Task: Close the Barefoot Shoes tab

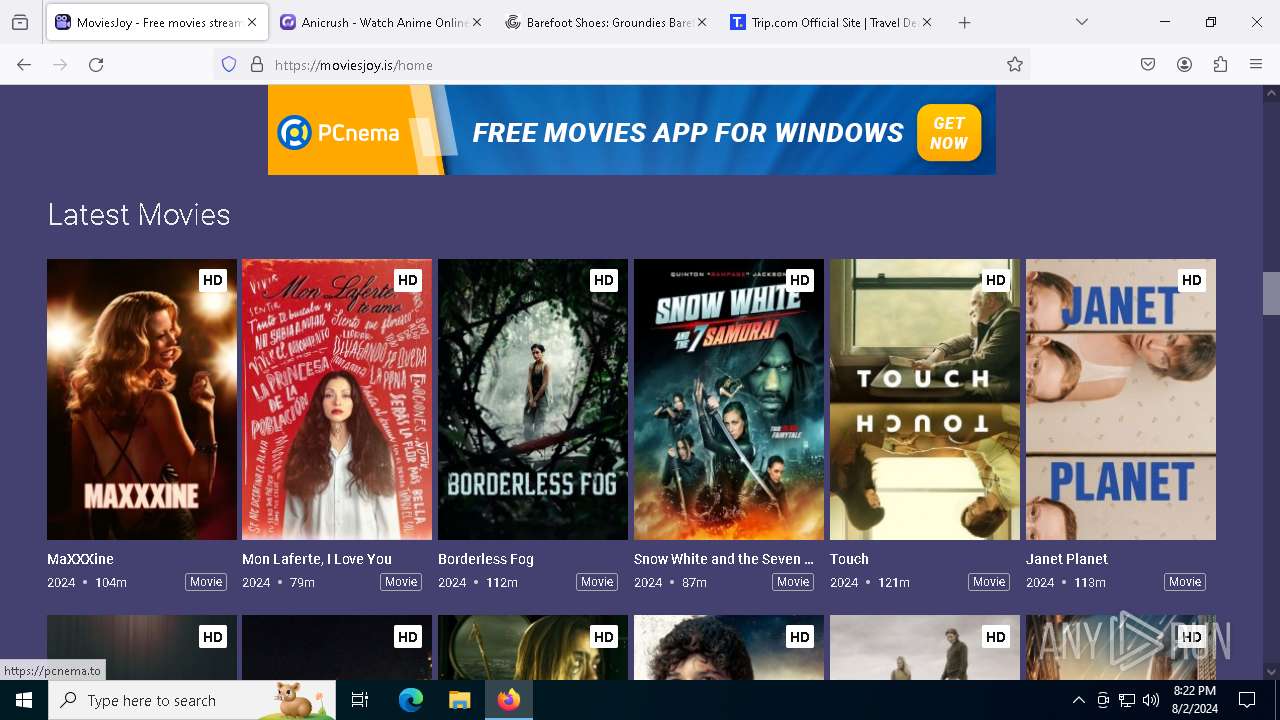Action: 702,22
